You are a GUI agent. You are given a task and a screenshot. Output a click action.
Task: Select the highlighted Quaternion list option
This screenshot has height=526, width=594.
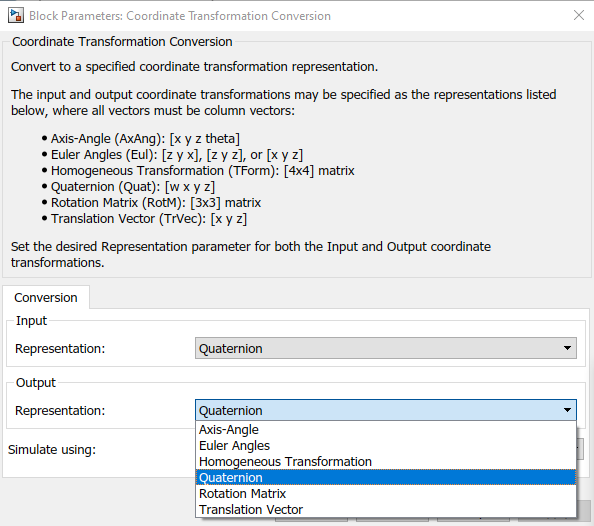(x=386, y=477)
